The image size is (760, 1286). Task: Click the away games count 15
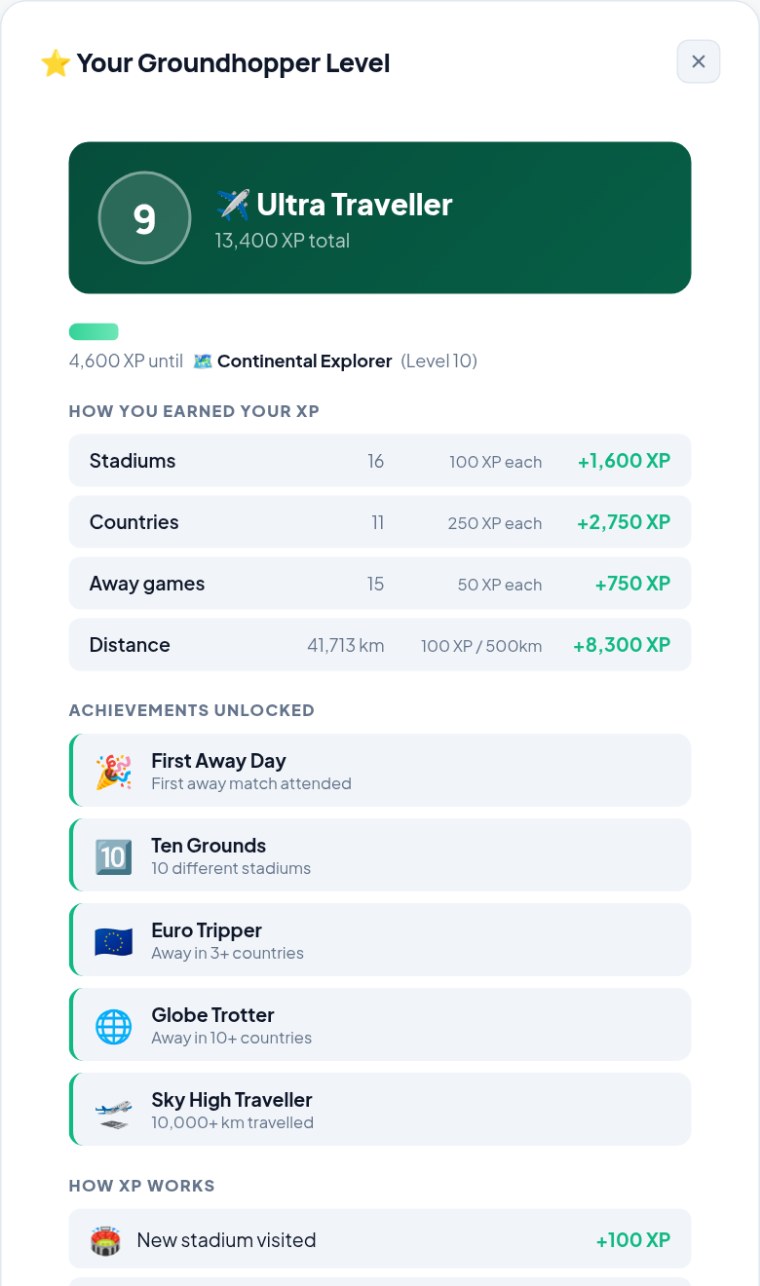(376, 584)
